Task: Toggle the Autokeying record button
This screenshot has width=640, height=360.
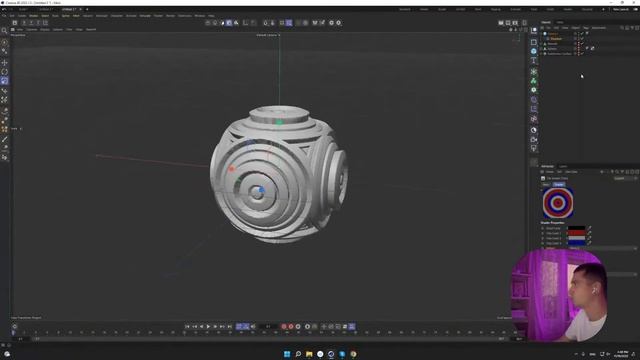Action: coord(291,327)
